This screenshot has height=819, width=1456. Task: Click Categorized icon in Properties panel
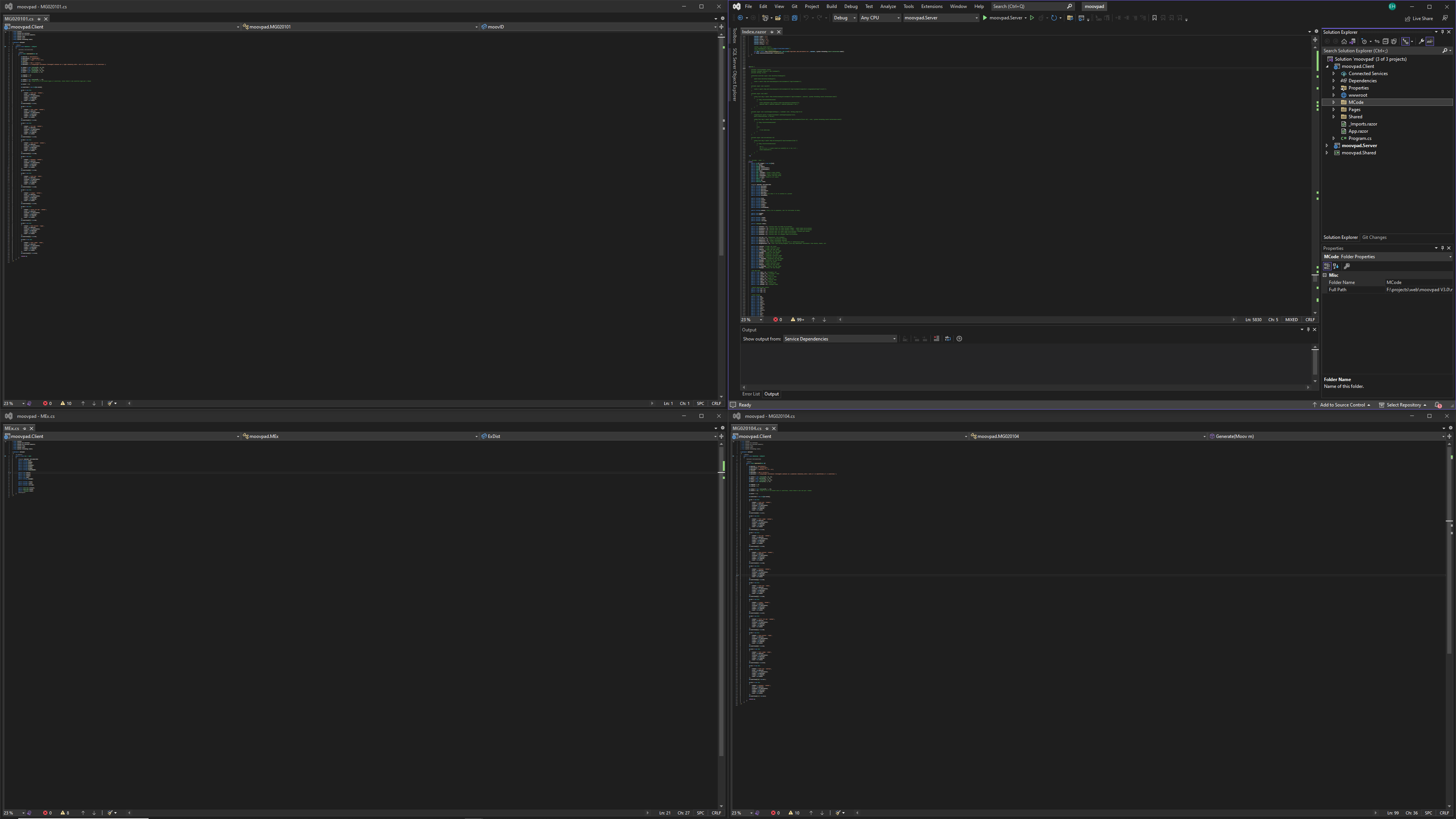[x=1327, y=266]
